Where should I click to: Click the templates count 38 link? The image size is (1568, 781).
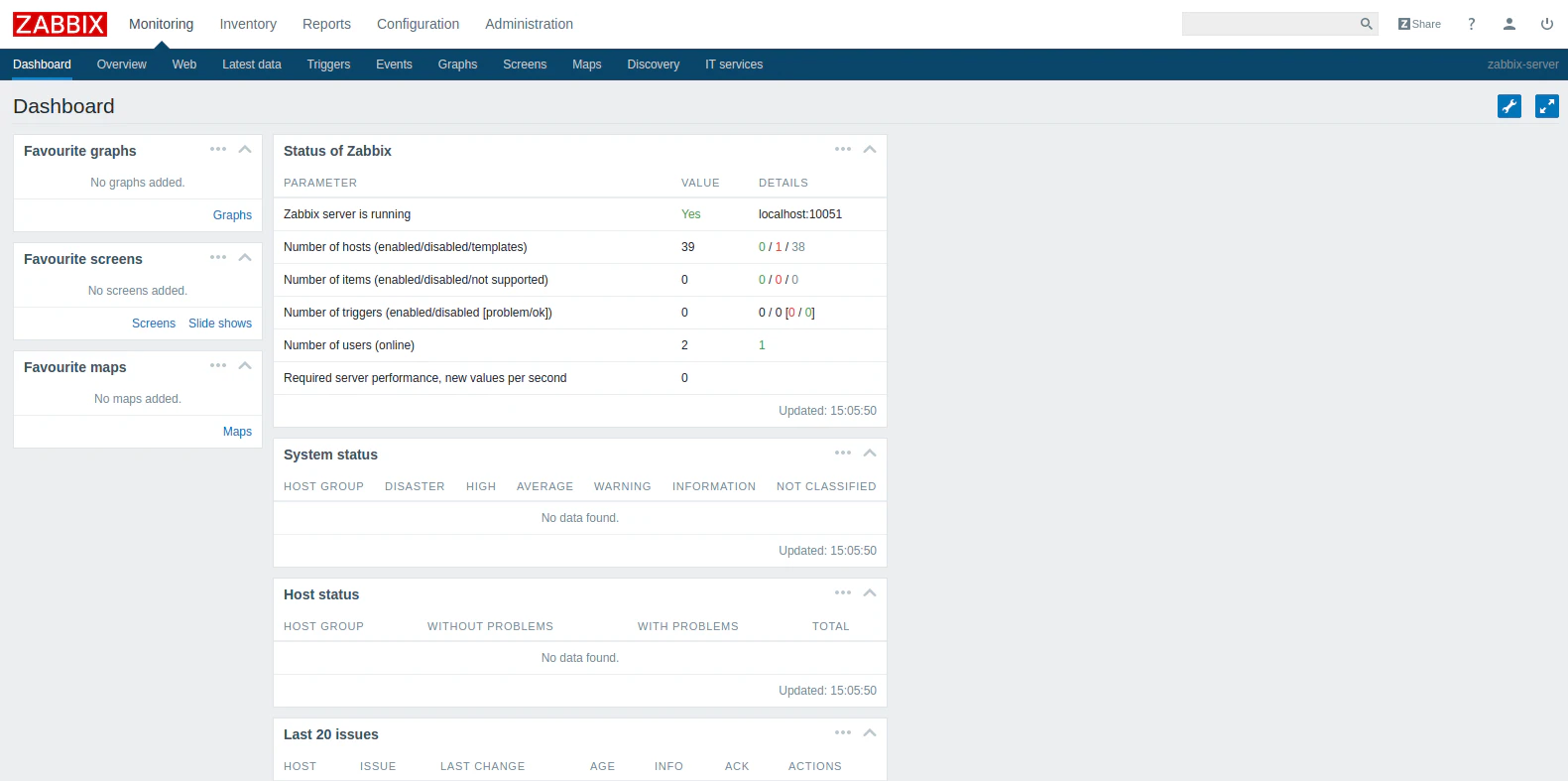(x=798, y=247)
